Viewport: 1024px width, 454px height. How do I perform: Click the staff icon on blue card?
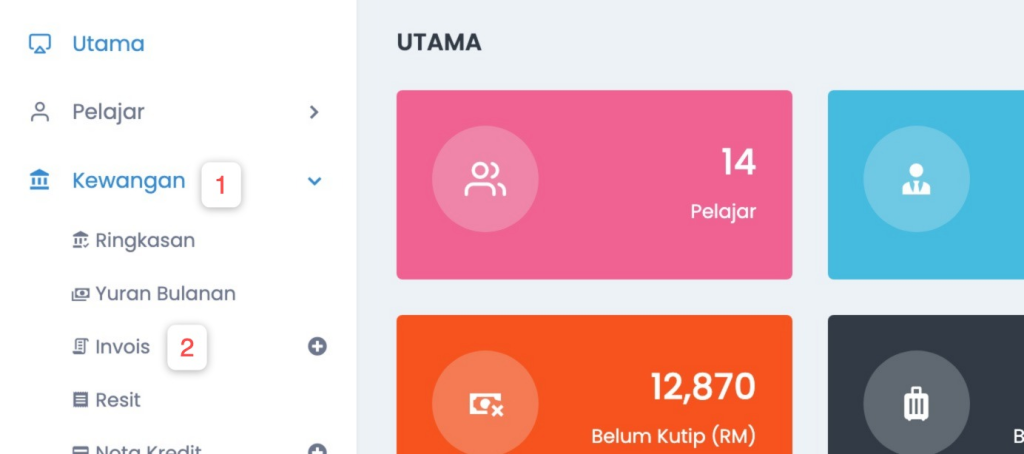[x=916, y=179]
